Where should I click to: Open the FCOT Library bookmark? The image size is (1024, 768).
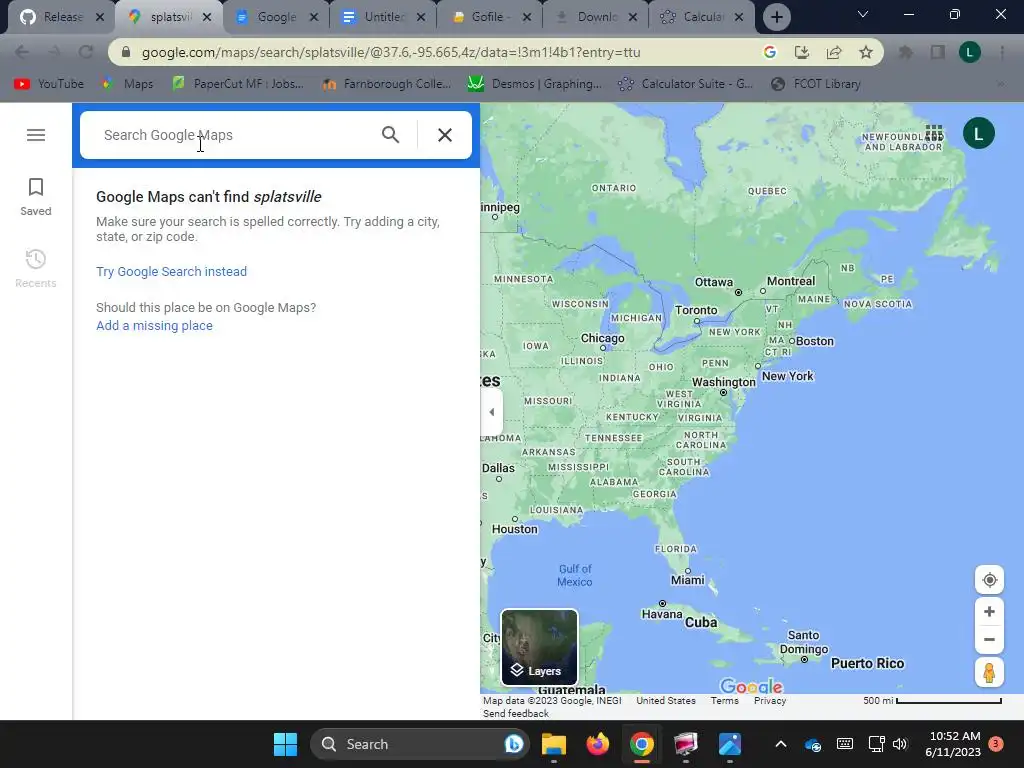pyautogui.click(x=816, y=84)
